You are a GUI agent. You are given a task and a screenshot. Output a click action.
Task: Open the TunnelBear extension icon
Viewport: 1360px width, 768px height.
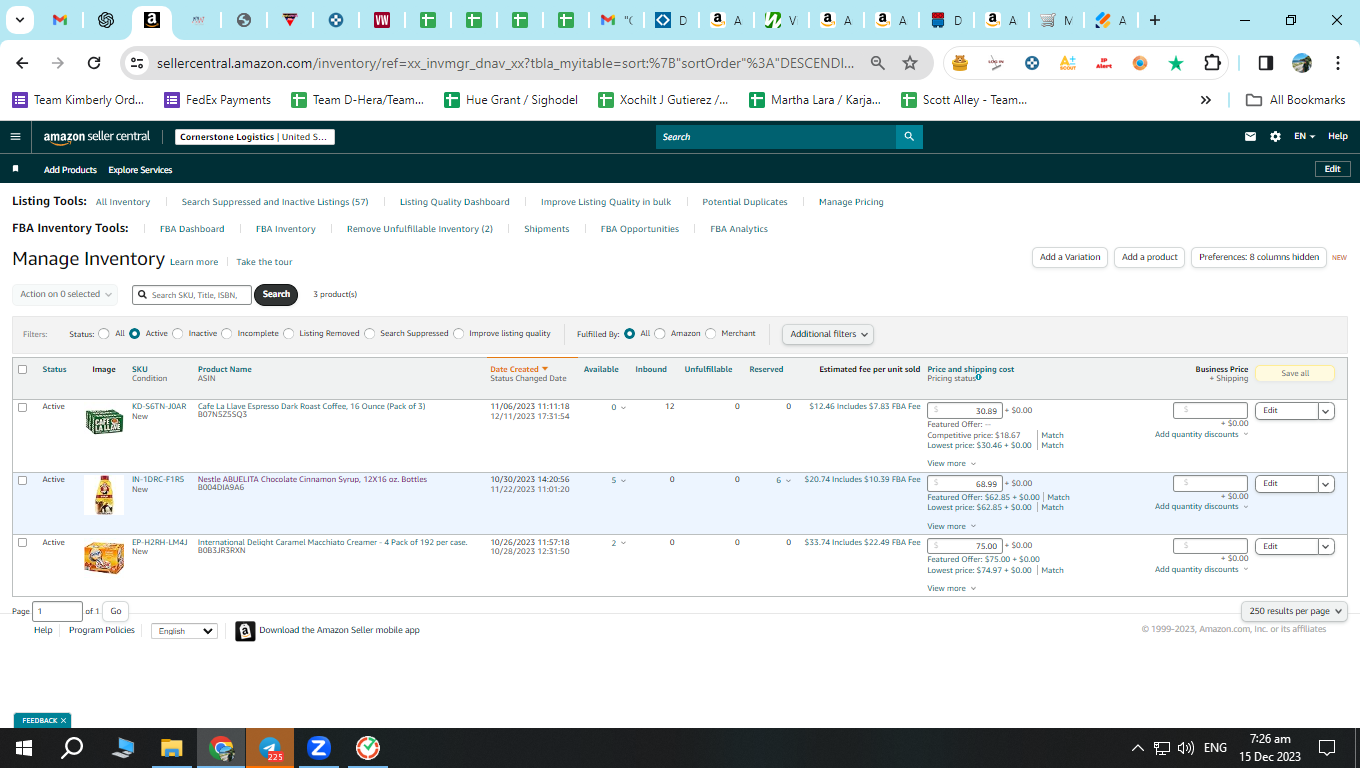pos(960,63)
